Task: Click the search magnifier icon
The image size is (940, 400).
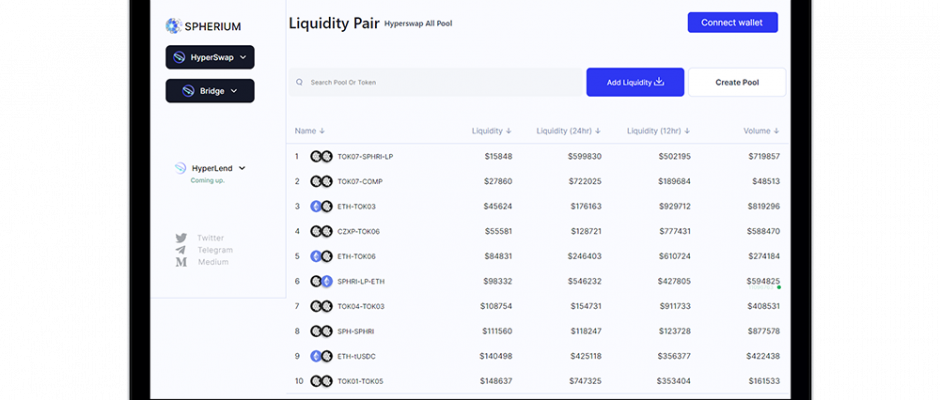Action: (x=299, y=82)
